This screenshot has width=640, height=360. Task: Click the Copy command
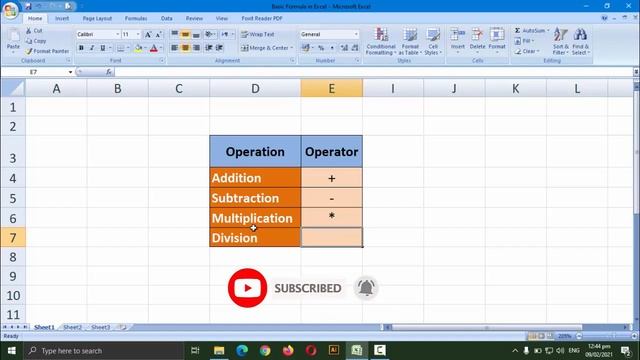pyautogui.click(x=36, y=41)
